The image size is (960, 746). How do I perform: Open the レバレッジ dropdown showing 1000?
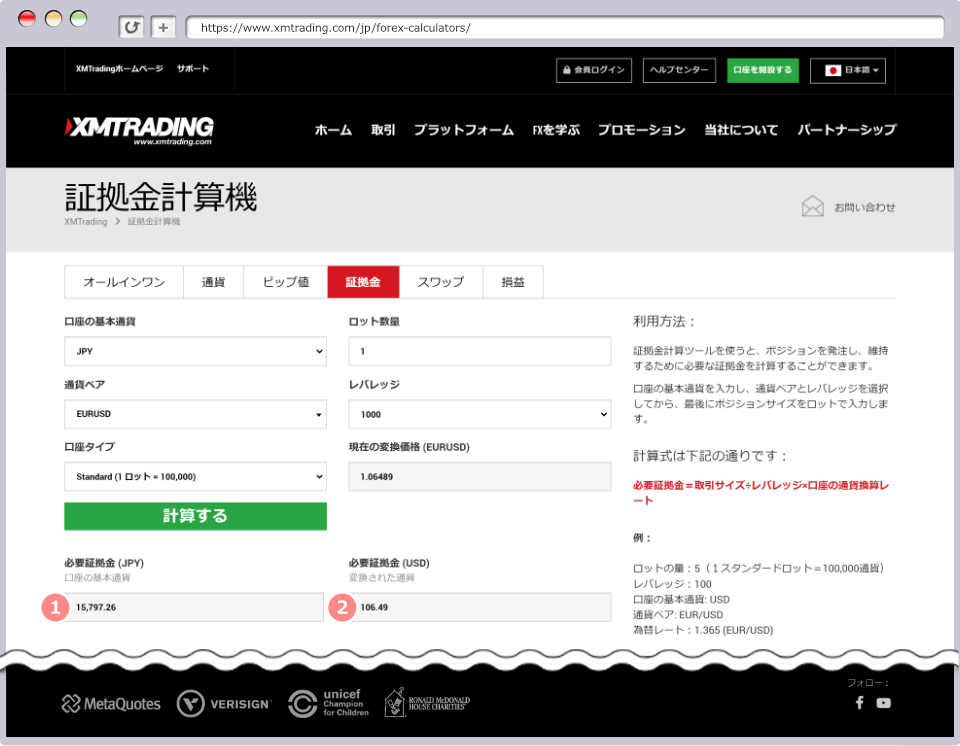pyautogui.click(x=479, y=414)
